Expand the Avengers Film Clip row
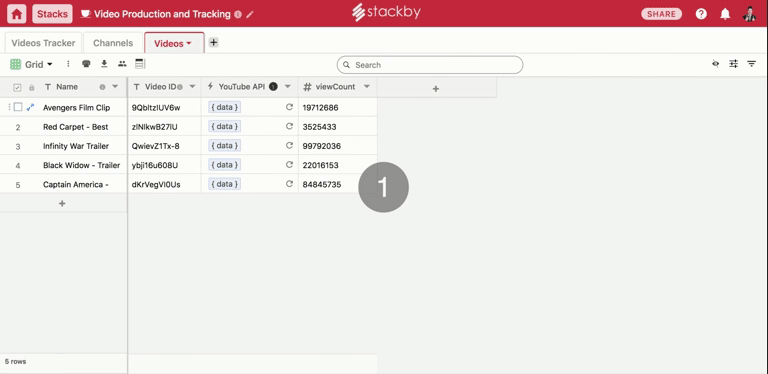This screenshot has width=768, height=374. click(x=30, y=107)
